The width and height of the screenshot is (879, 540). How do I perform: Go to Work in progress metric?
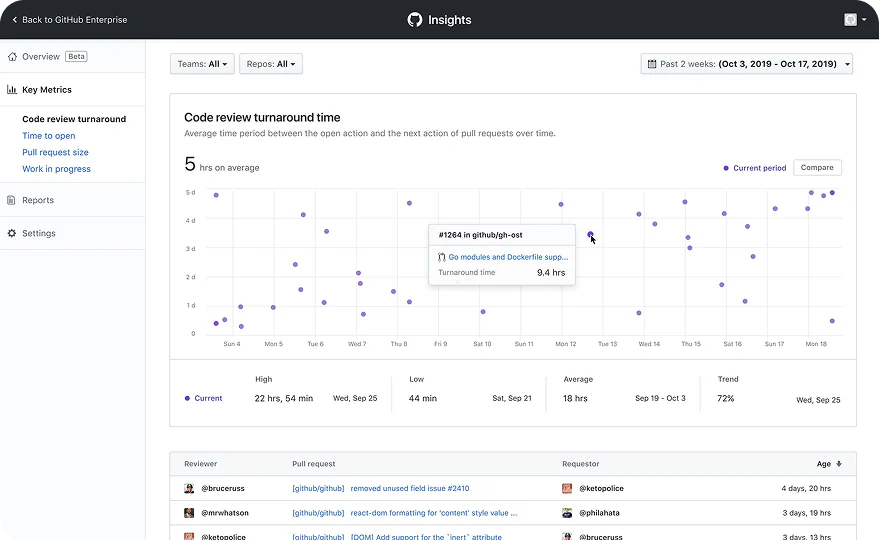click(57, 169)
